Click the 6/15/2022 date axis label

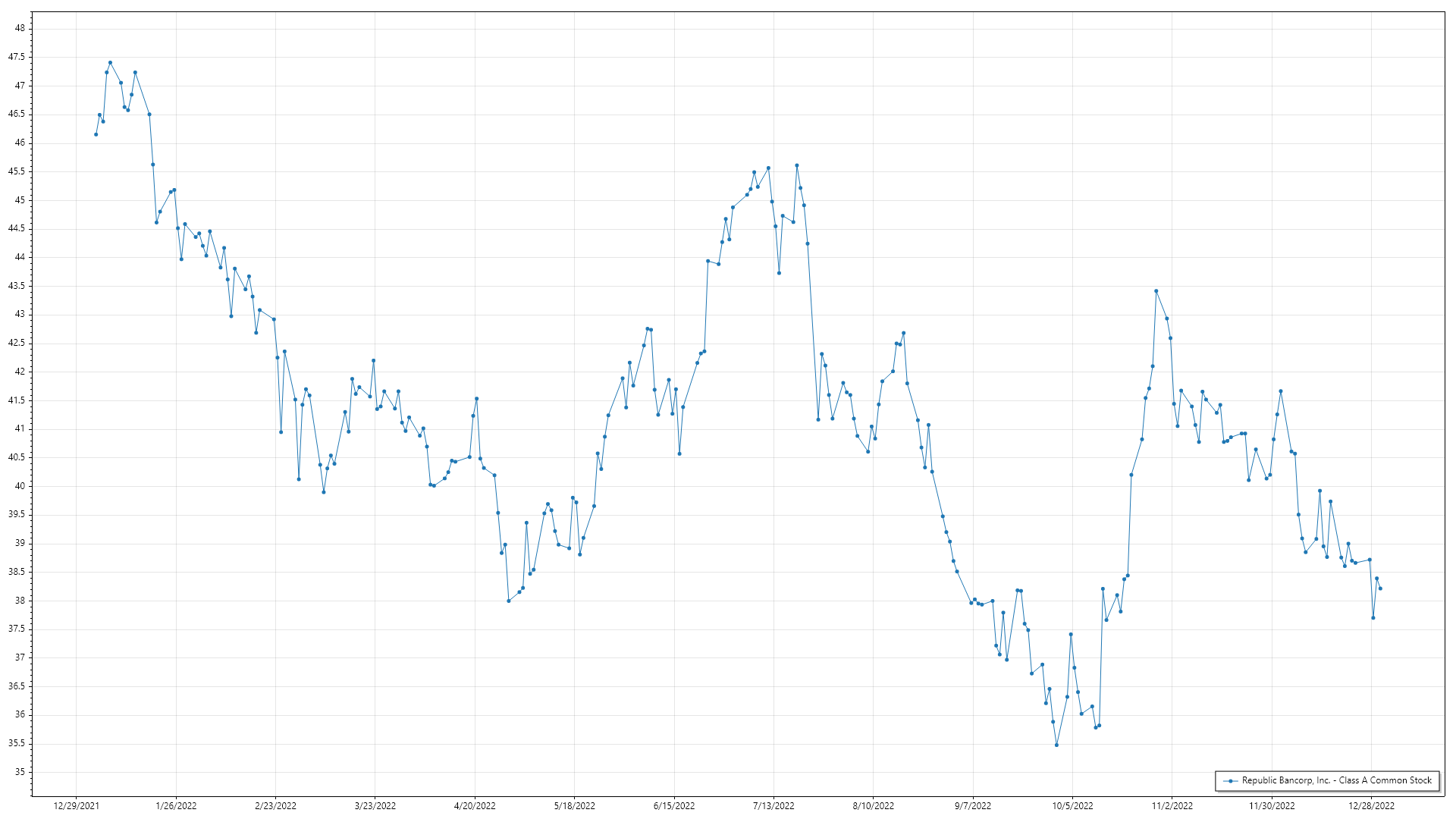(x=674, y=805)
